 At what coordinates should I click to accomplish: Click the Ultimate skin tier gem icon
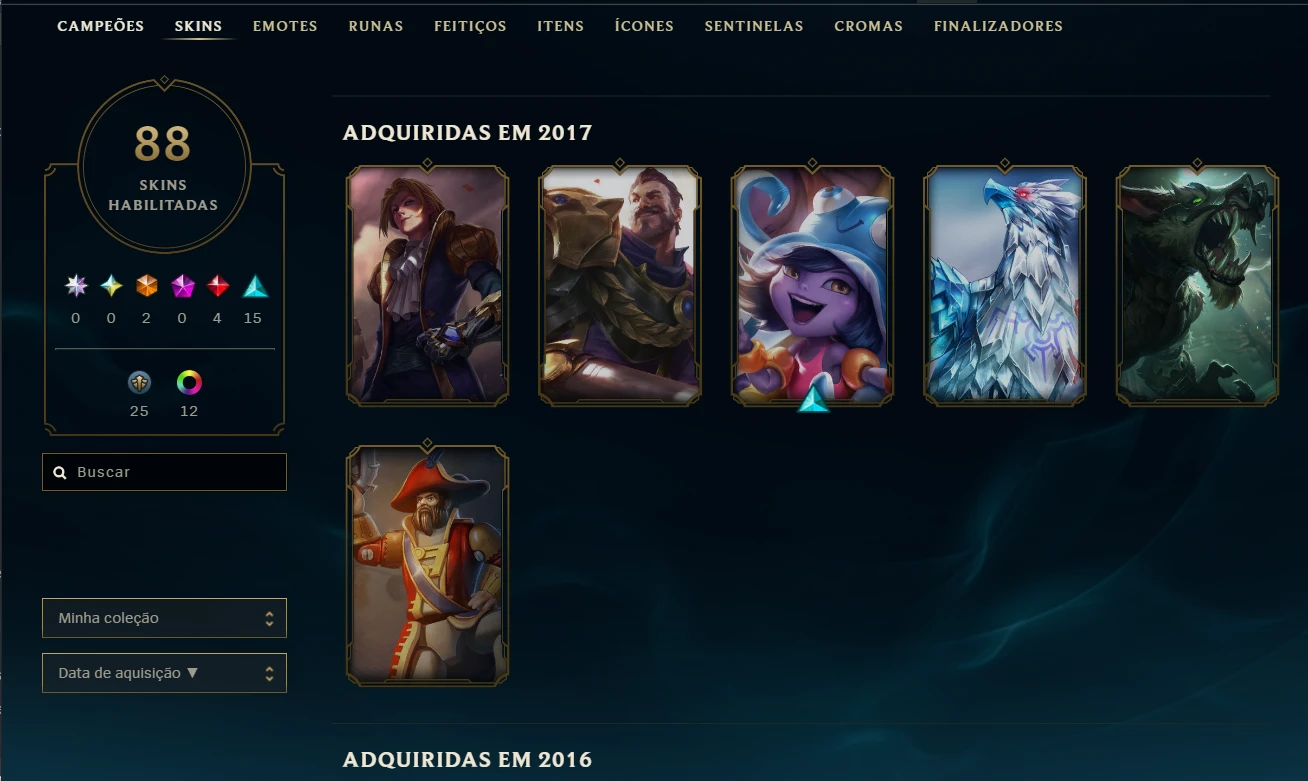(76, 286)
